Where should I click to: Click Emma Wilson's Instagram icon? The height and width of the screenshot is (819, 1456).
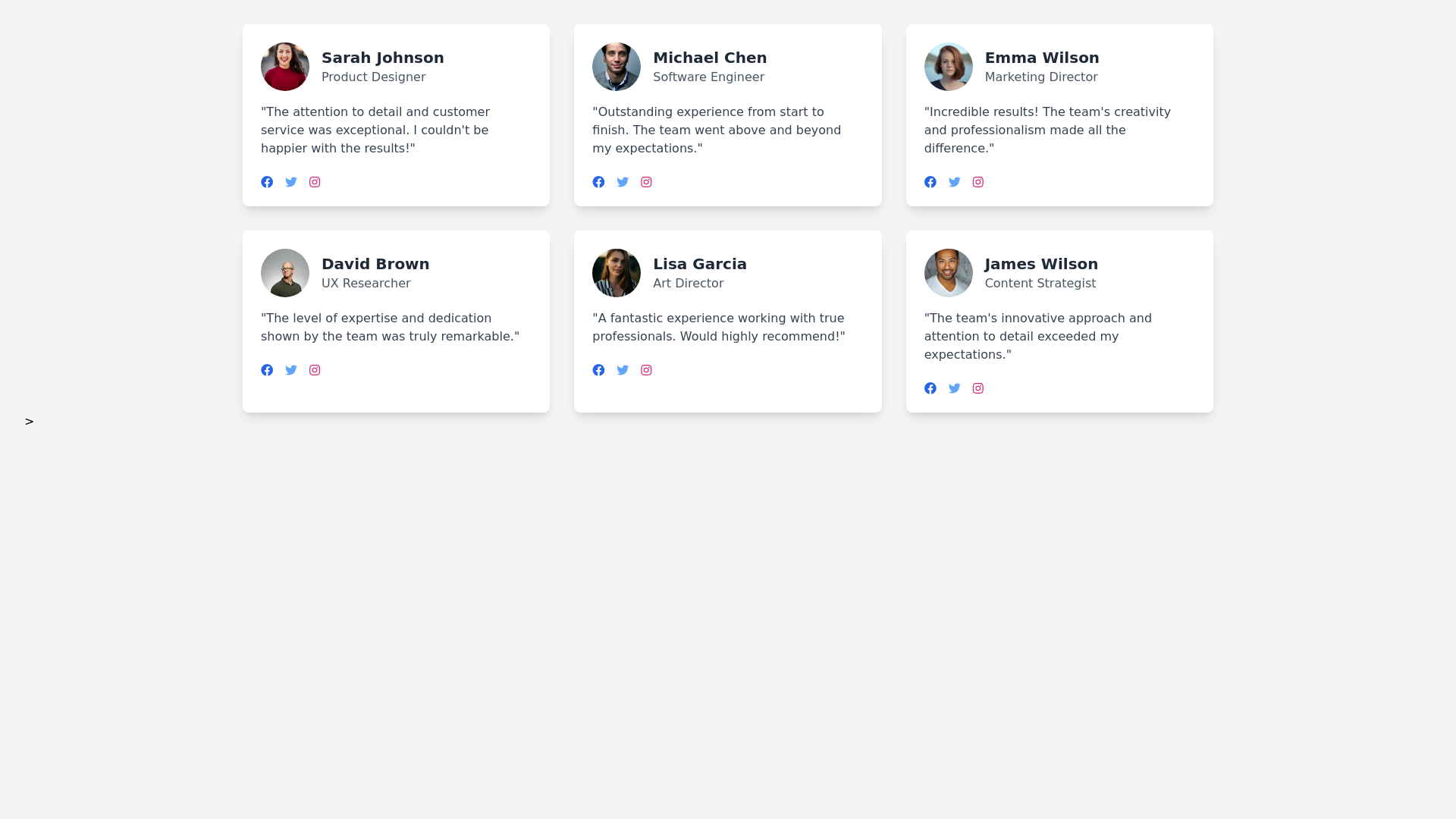978,182
